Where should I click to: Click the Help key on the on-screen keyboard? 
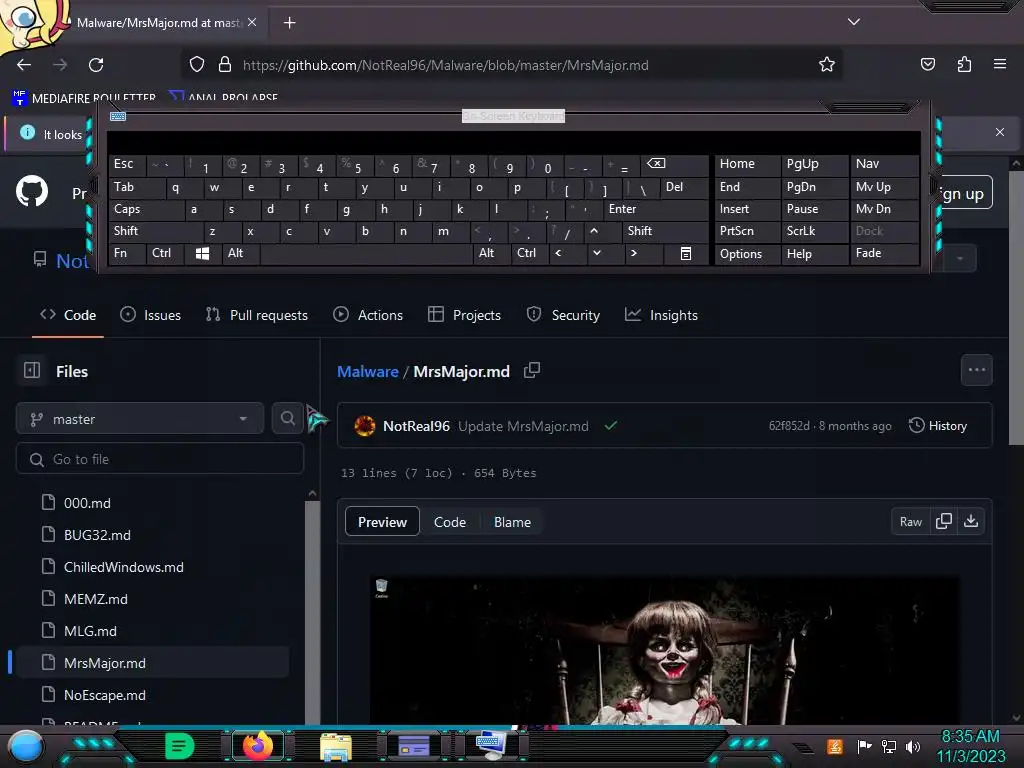pyautogui.click(x=814, y=253)
